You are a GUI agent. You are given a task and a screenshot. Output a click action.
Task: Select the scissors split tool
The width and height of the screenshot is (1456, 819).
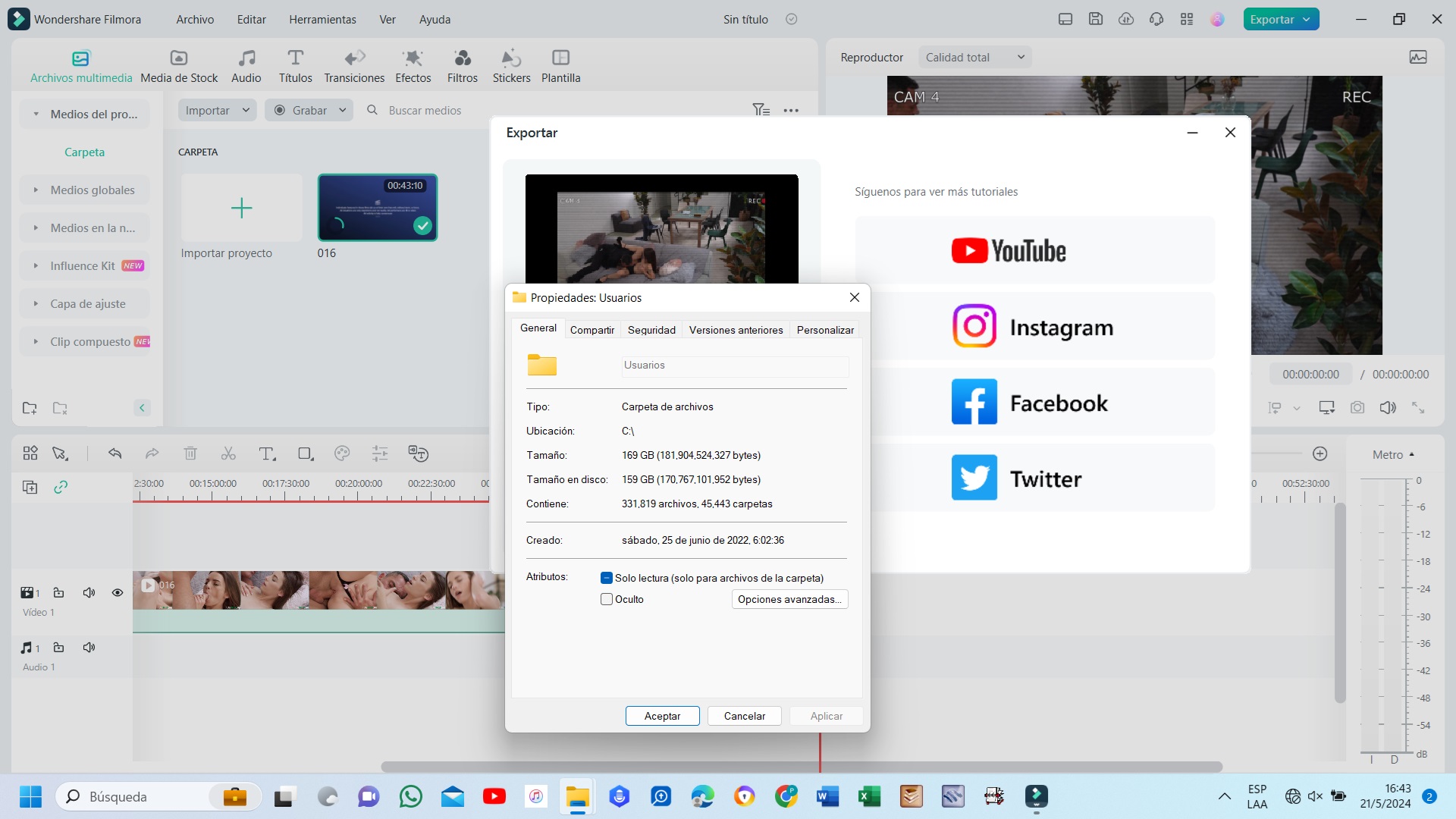tap(228, 453)
